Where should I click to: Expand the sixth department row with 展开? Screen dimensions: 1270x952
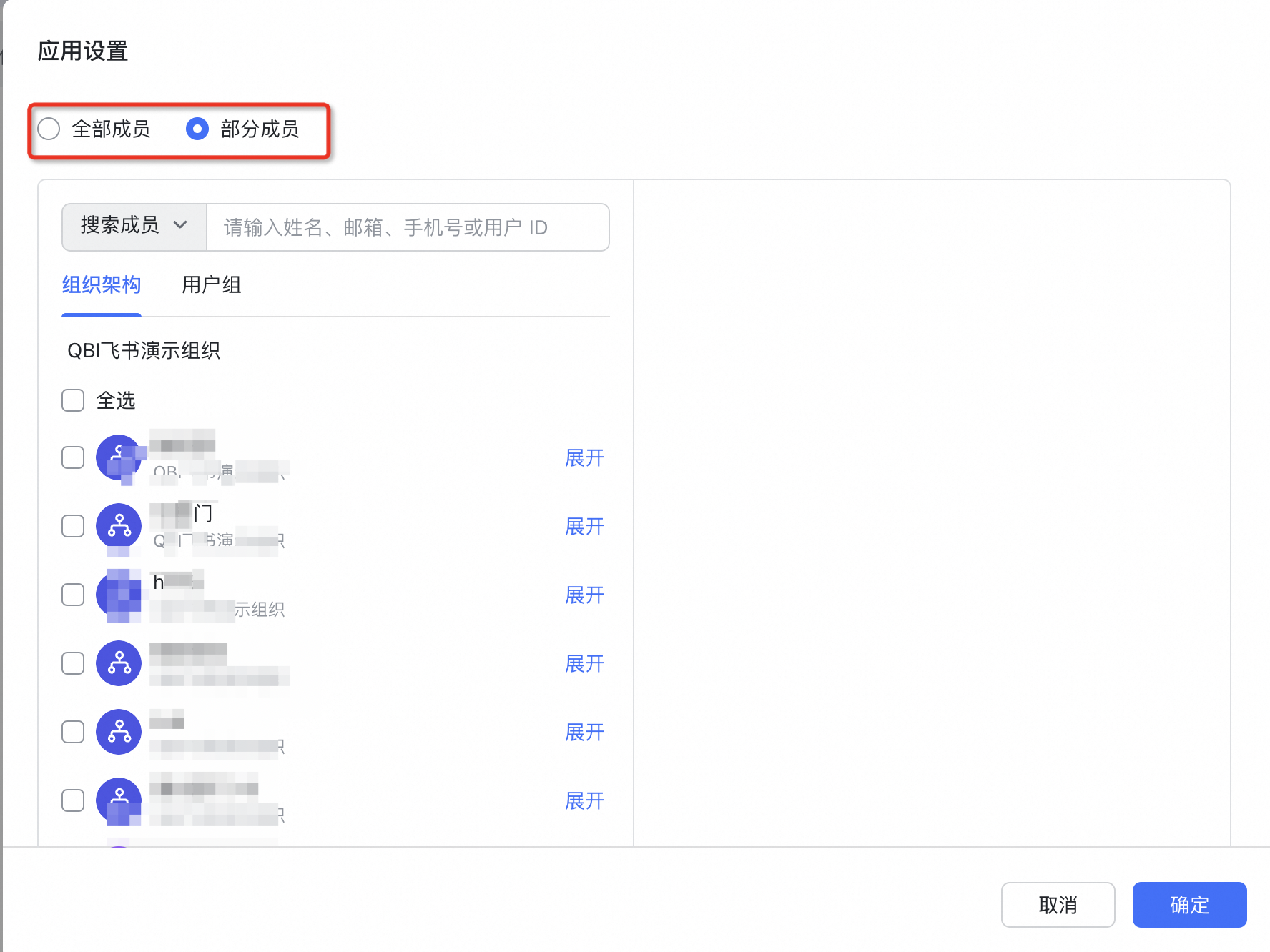[584, 800]
